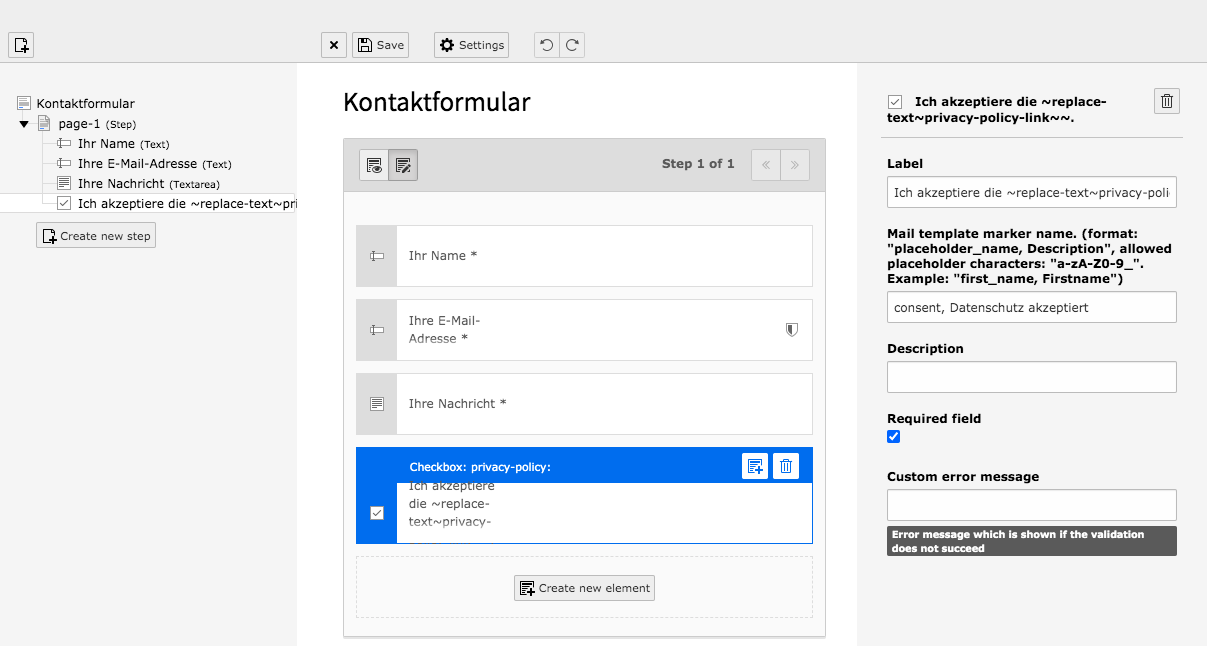Switch to abstract edit mode icon

[403, 165]
